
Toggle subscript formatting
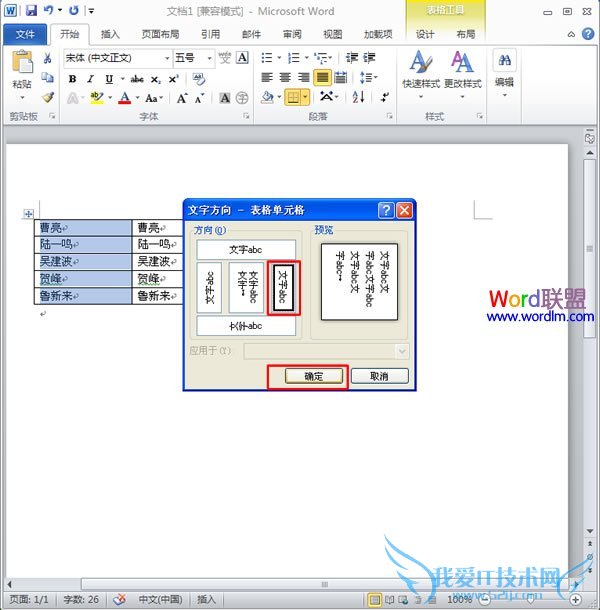[155, 79]
